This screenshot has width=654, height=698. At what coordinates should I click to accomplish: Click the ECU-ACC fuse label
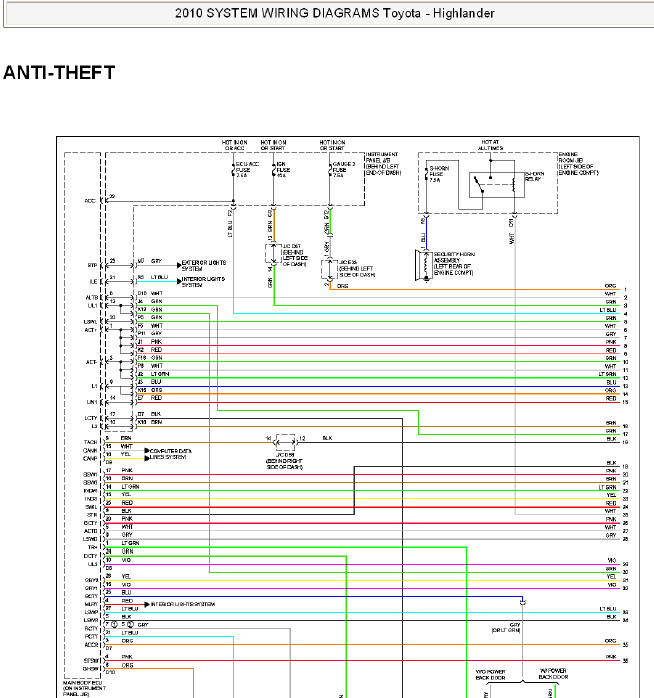pyautogui.click(x=247, y=170)
